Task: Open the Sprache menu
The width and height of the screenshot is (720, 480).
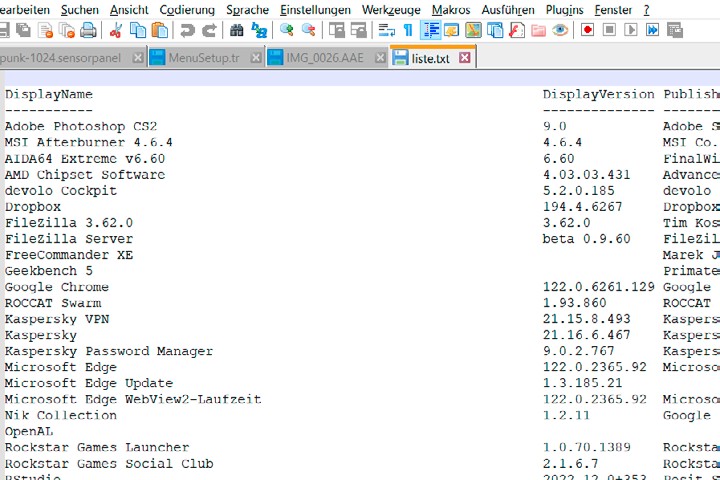Action: pyautogui.click(x=247, y=10)
